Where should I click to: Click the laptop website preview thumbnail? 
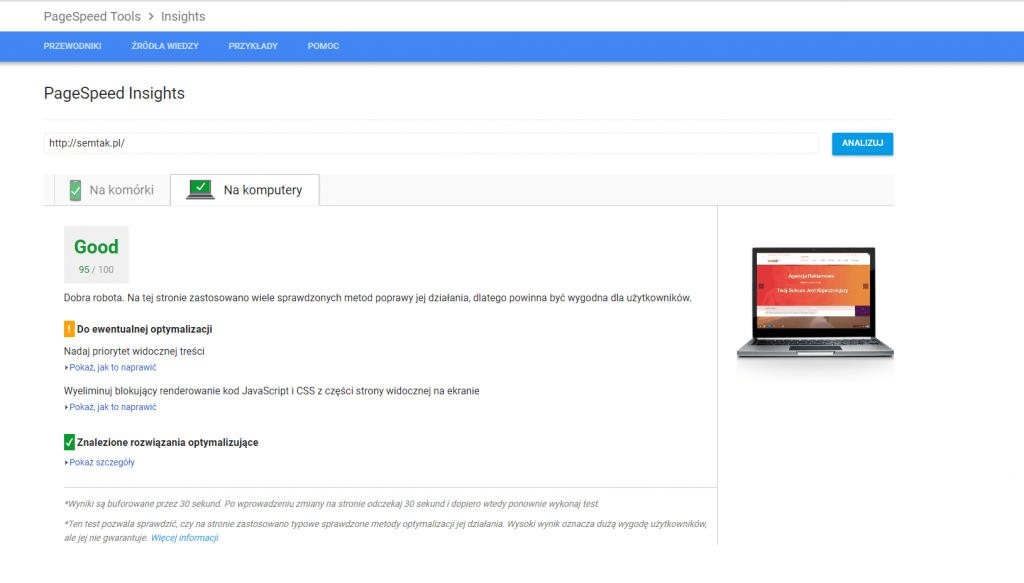click(814, 302)
